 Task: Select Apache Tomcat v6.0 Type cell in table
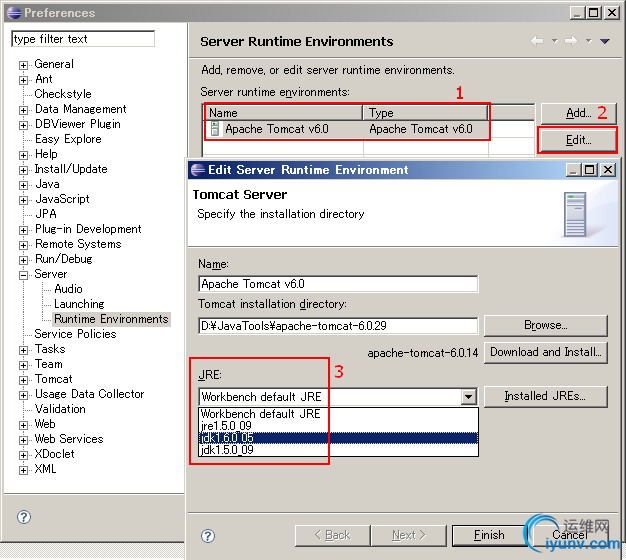[421, 129]
